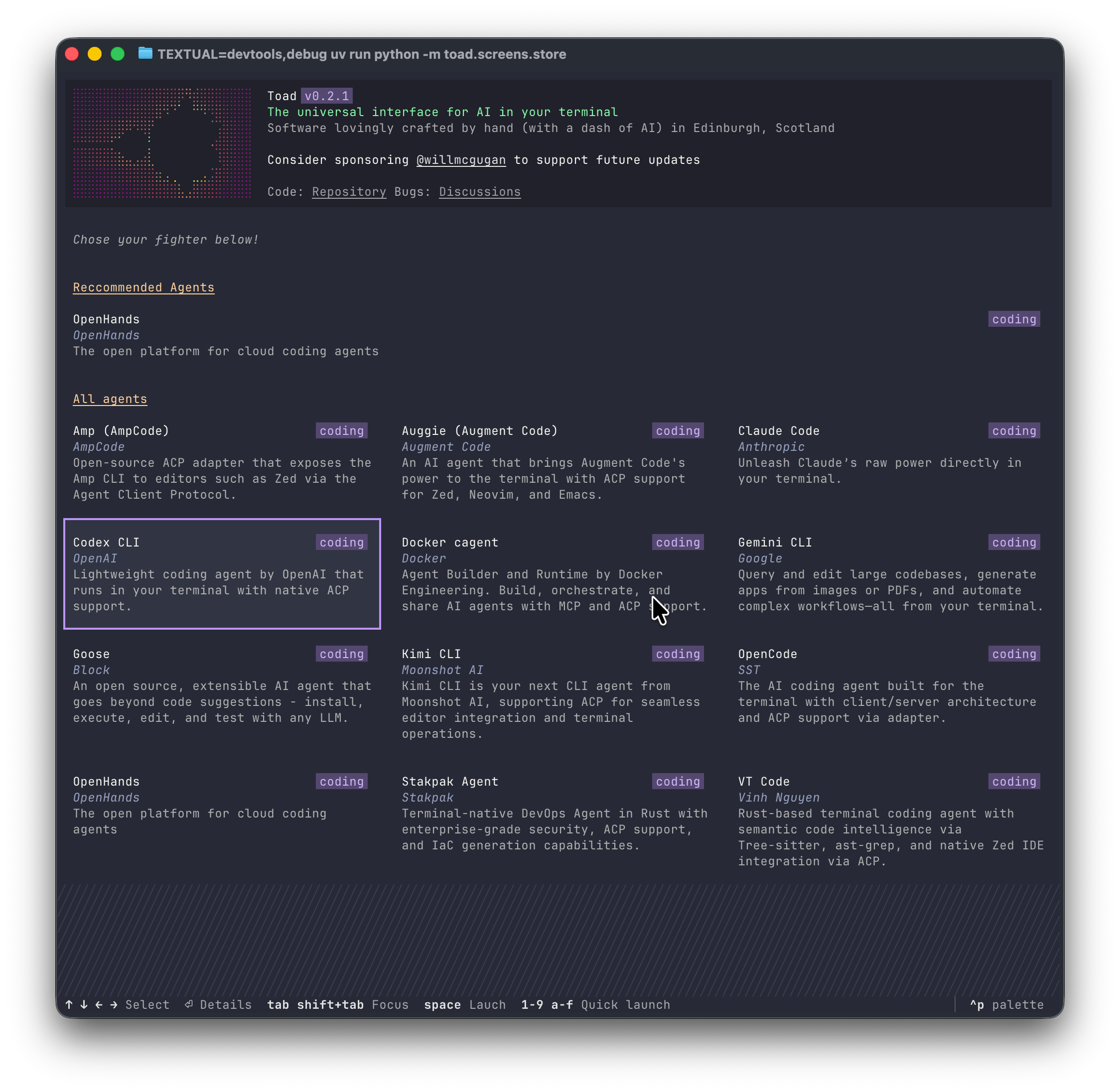Open the Discussions bugs link
Screen dimensions: 1120x1092
(x=479, y=192)
